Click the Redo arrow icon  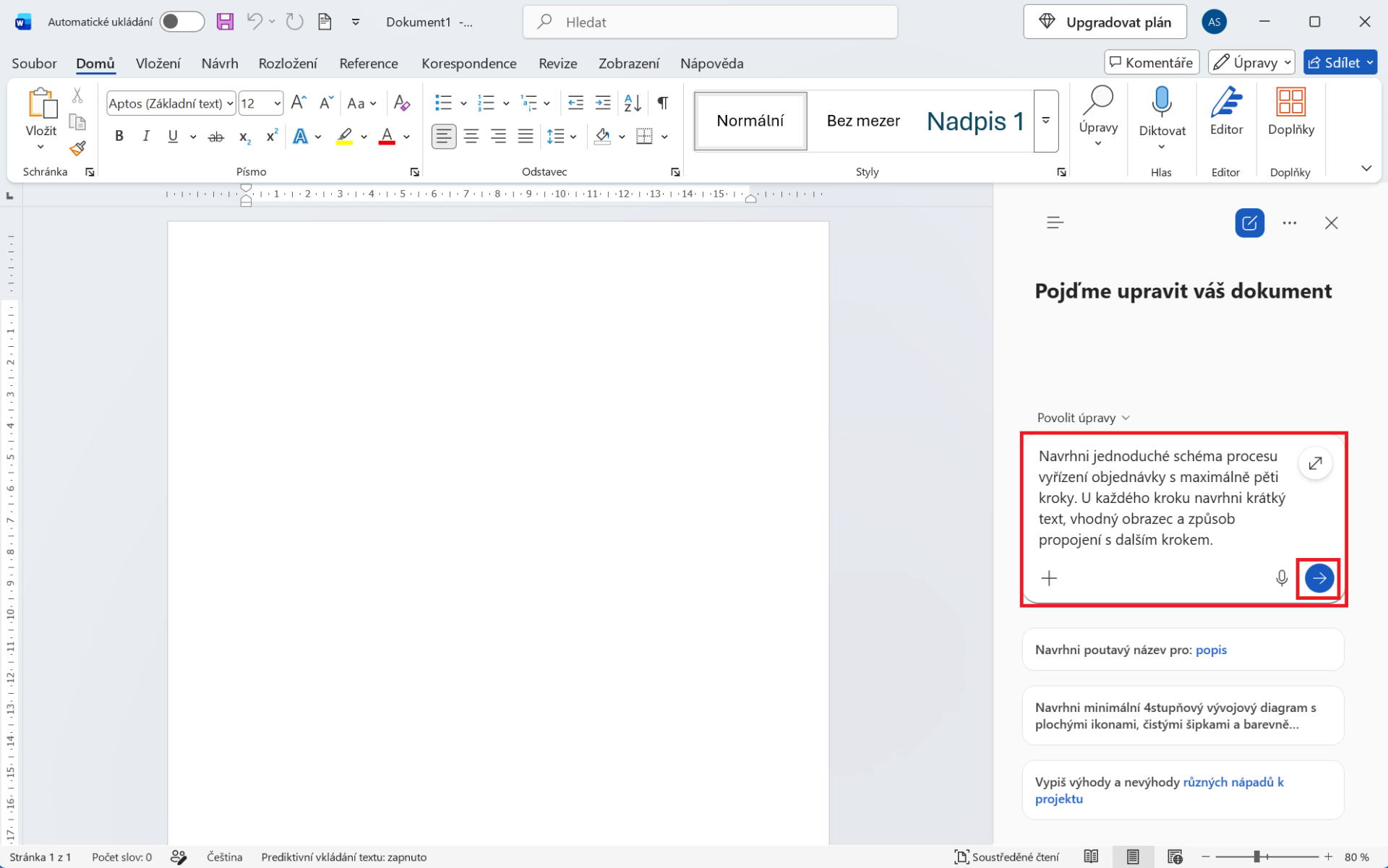pos(294,22)
